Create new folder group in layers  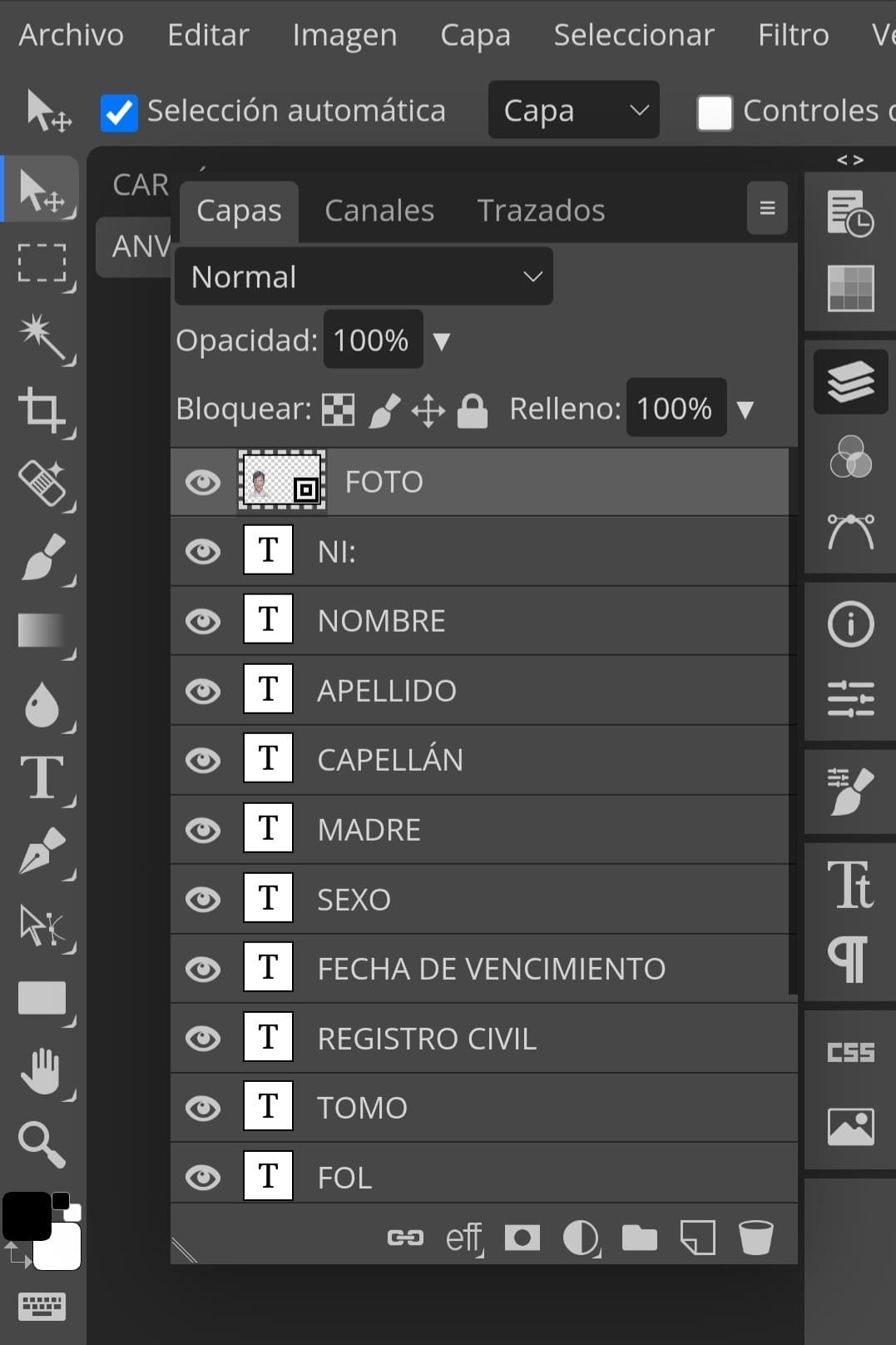pos(639,1238)
